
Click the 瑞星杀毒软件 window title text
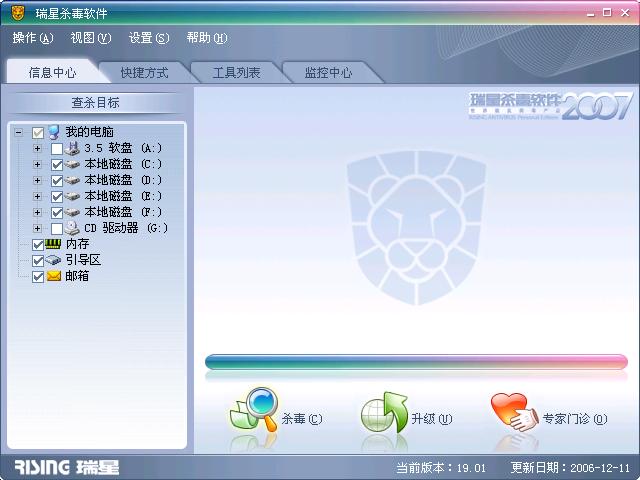[71, 13]
